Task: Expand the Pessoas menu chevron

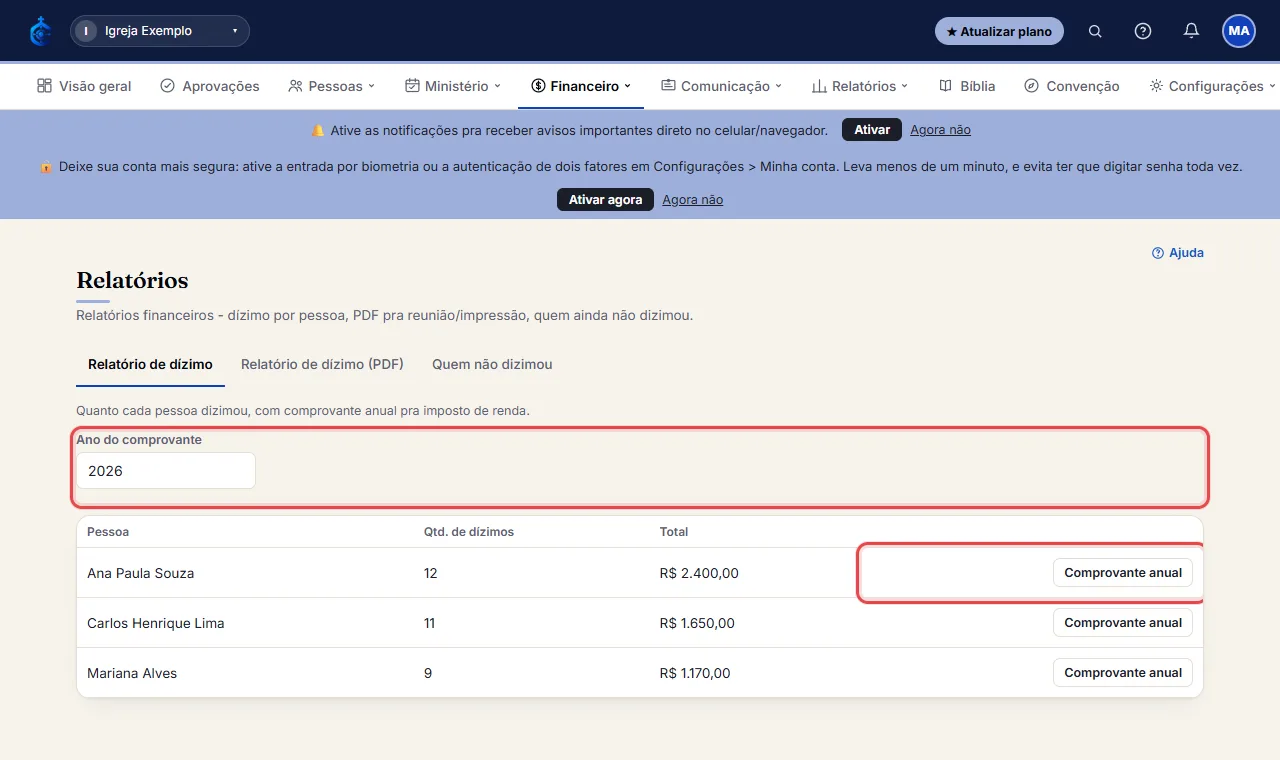Action: pos(371,86)
